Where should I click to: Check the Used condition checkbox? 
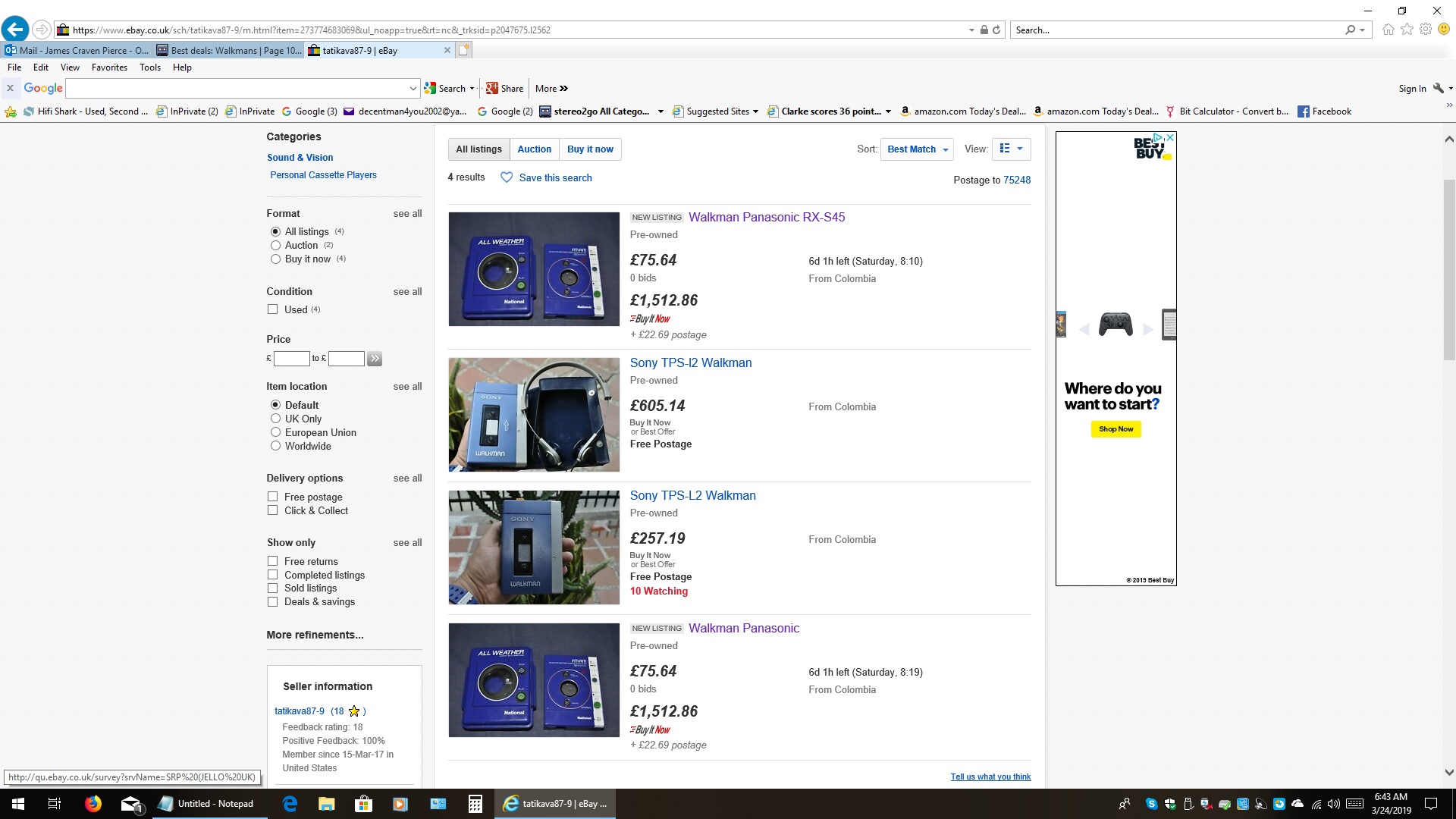272,309
